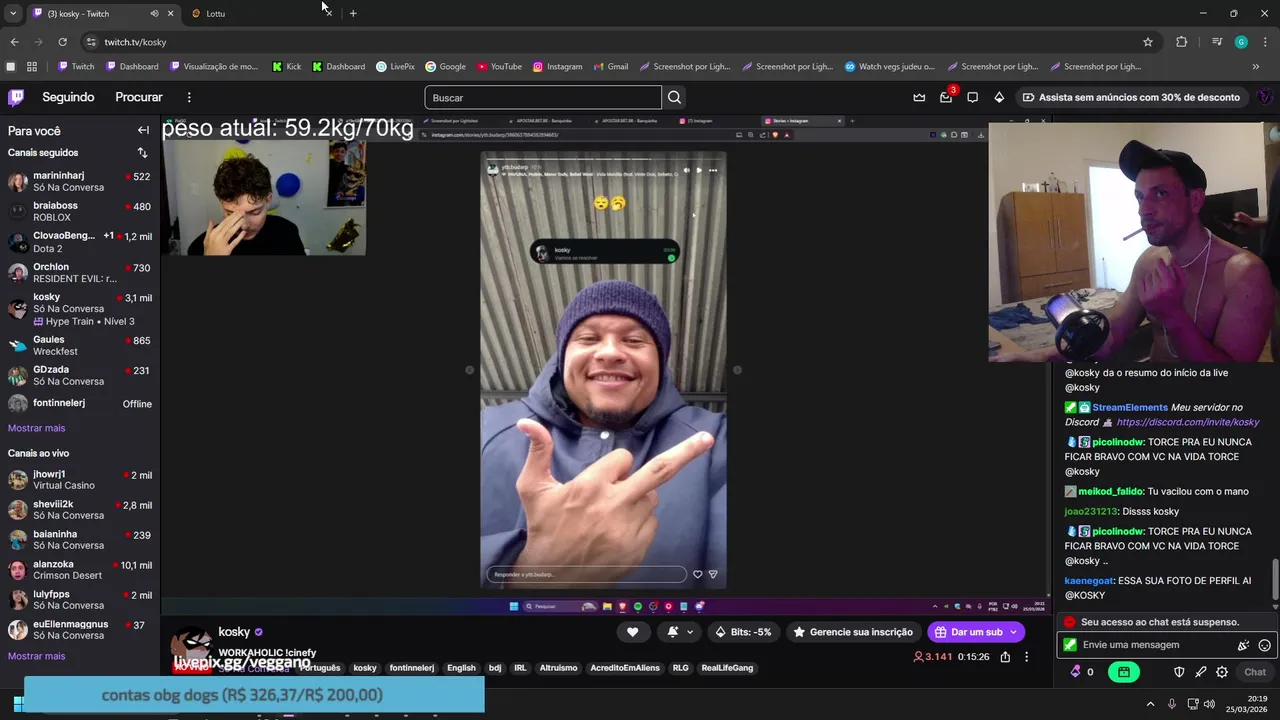The width and height of the screenshot is (1280, 720).
Task: Open alanzoka Crimson Desert channel
Action: [80, 570]
